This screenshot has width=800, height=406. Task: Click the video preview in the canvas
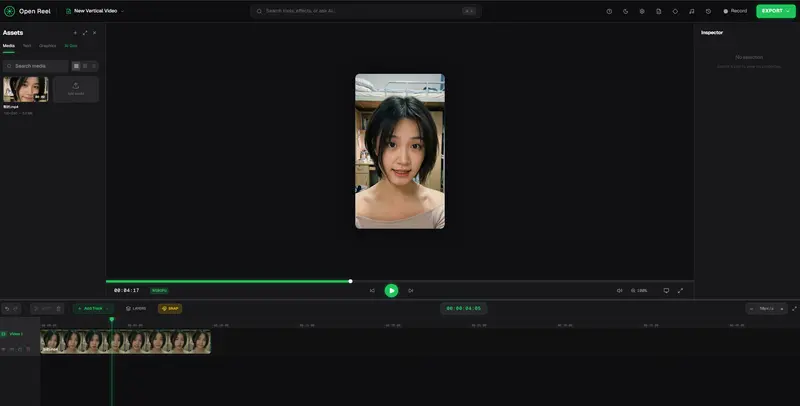click(399, 151)
